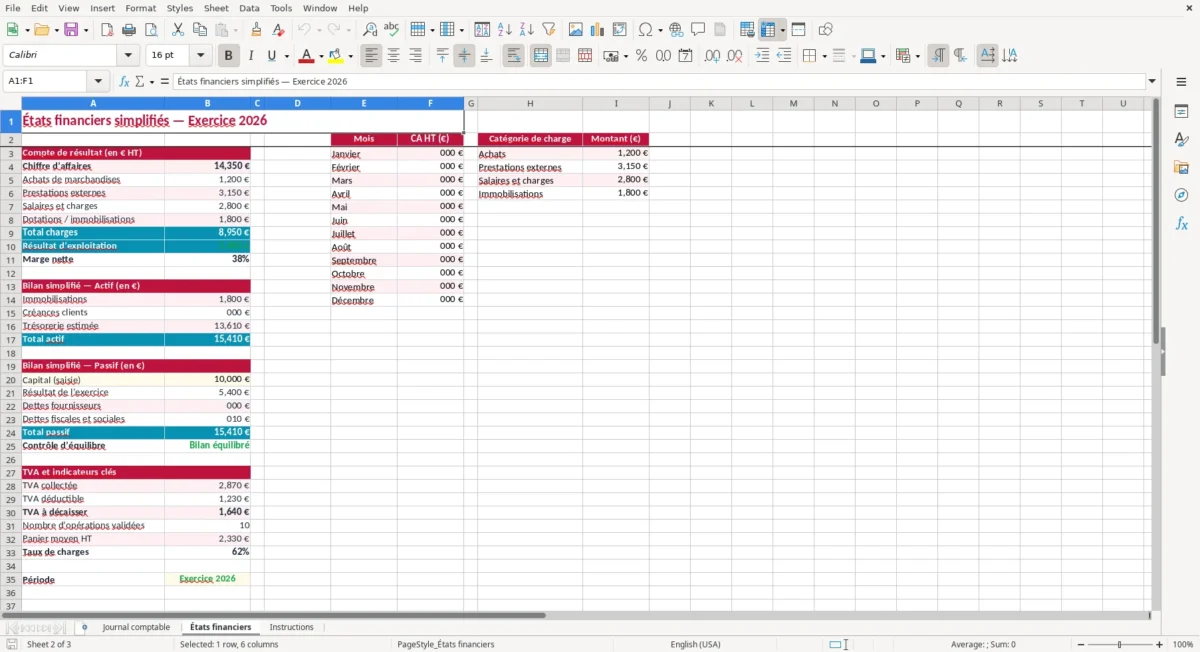1200x652 pixels.
Task: Increase Indent icon
Action: [762, 56]
